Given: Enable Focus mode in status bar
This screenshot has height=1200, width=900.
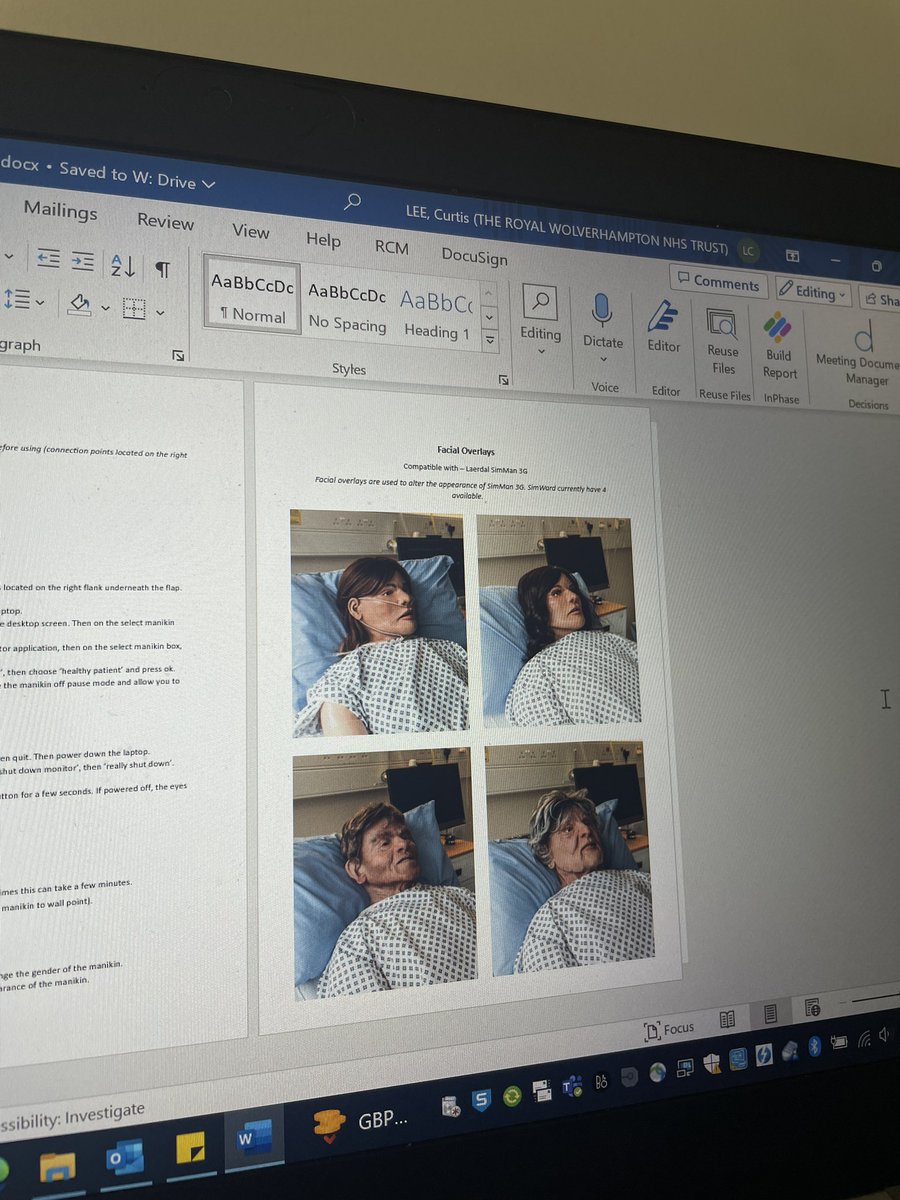Looking at the screenshot, I should (669, 1028).
